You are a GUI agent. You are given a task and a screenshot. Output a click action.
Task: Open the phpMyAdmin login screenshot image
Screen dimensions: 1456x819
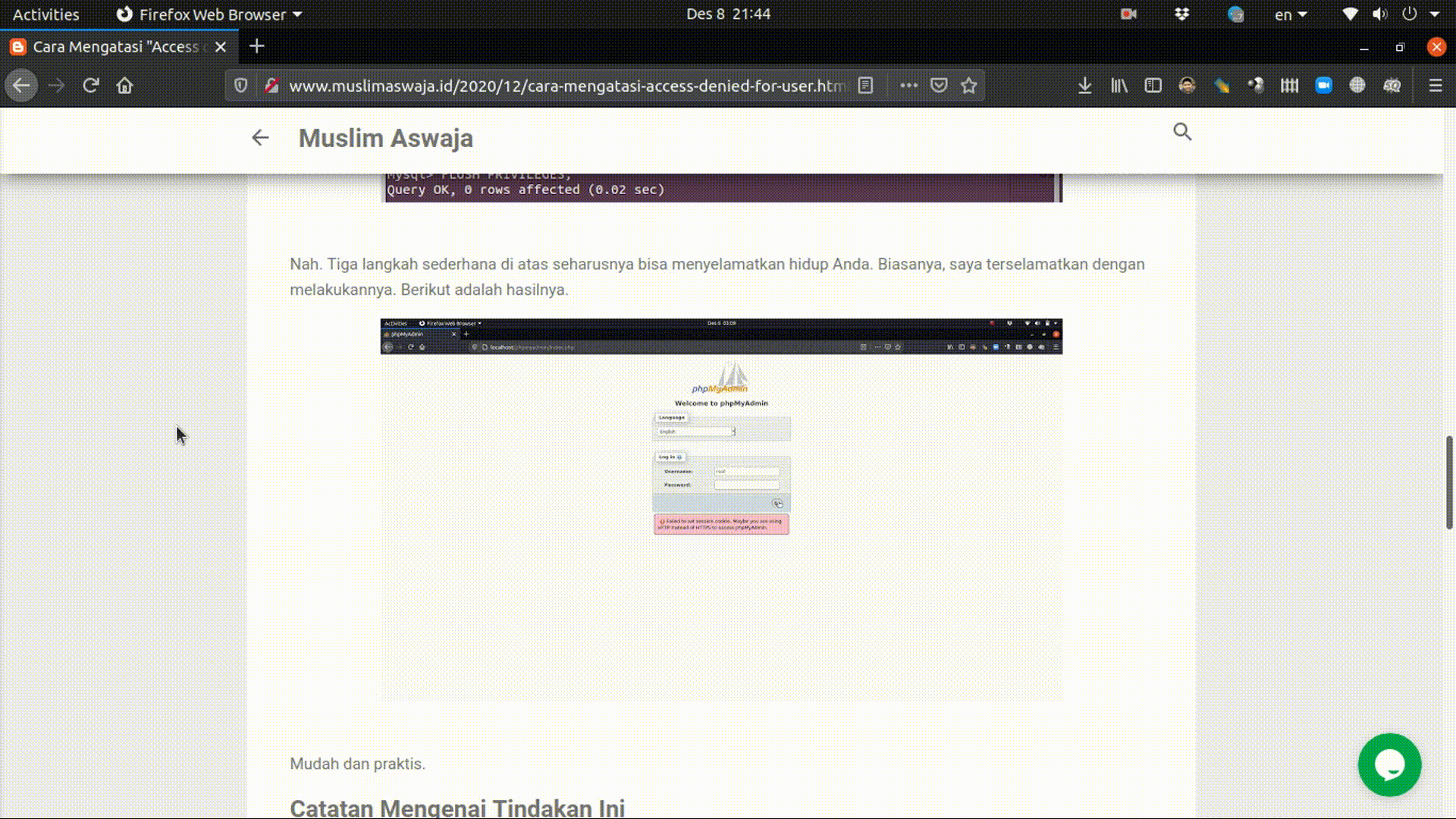721,509
